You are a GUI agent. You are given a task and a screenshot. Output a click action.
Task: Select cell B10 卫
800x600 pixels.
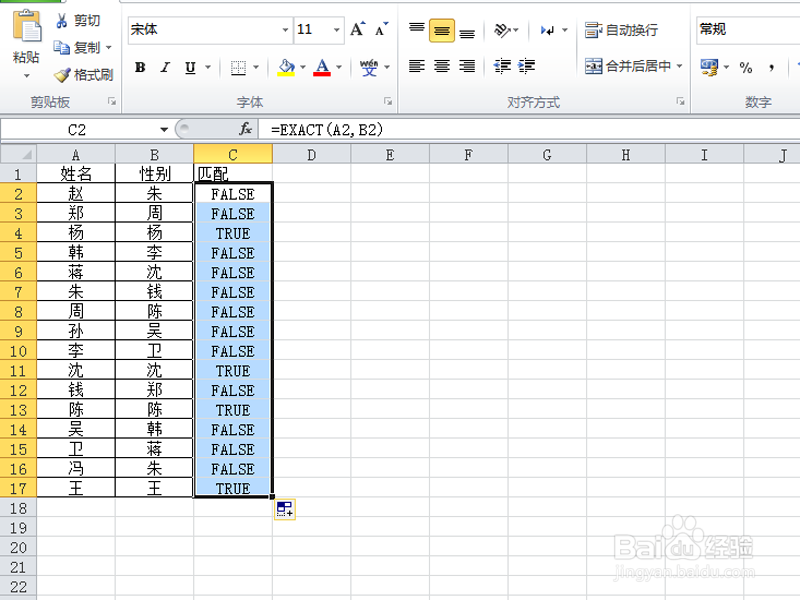click(155, 351)
